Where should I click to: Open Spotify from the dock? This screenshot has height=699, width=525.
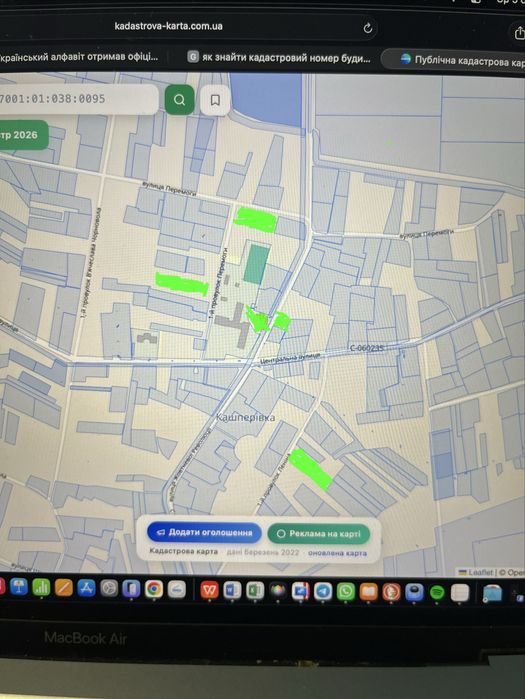click(x=437, y=593)
